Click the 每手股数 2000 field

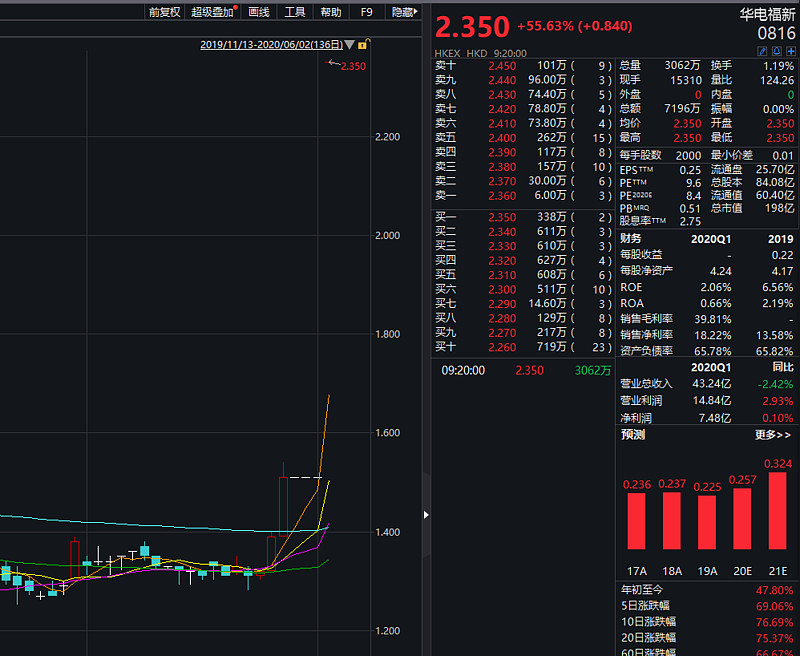pyautogui.click(x=660, y=155)
